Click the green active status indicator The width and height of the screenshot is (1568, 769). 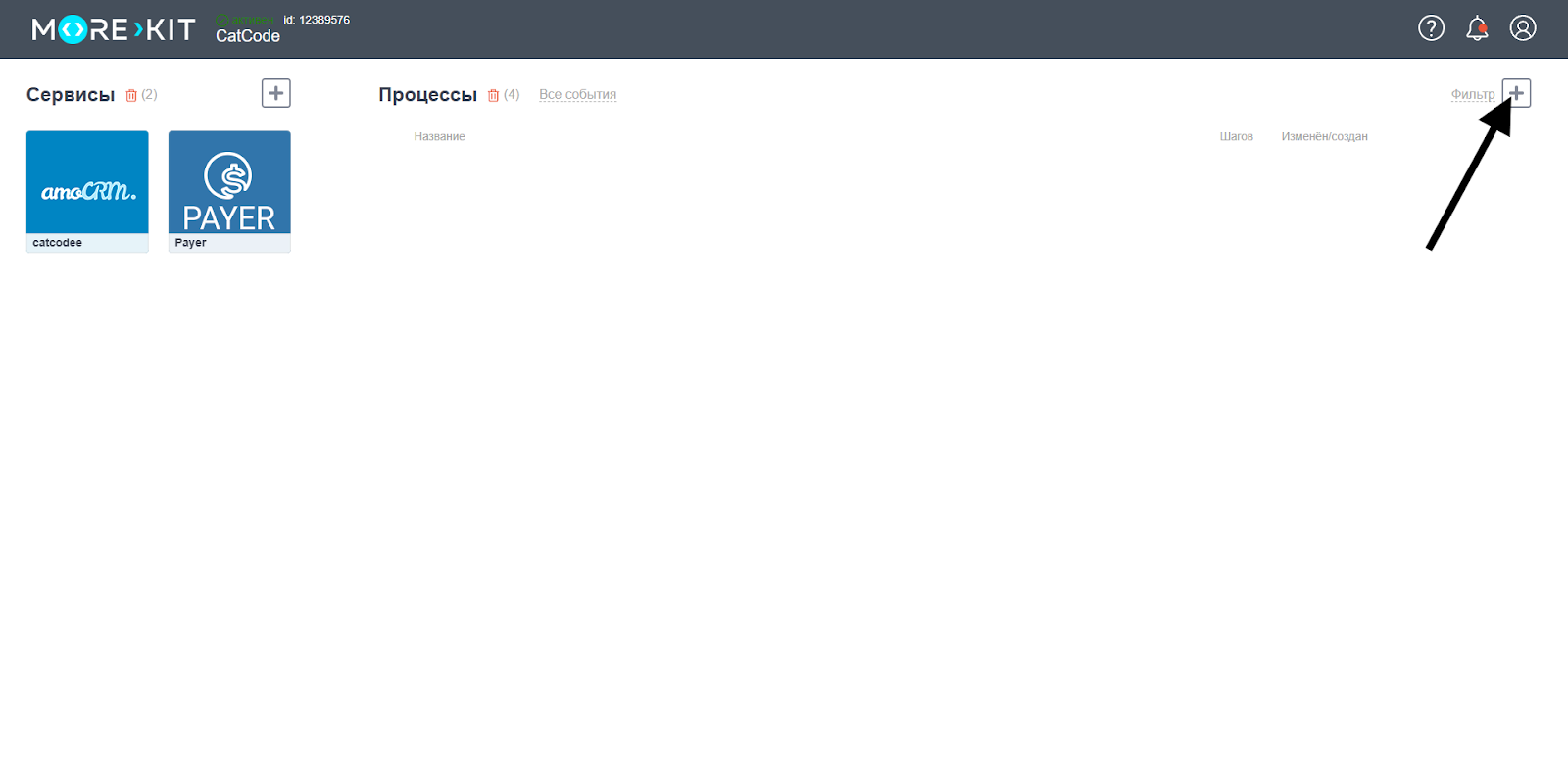[245, 20]
